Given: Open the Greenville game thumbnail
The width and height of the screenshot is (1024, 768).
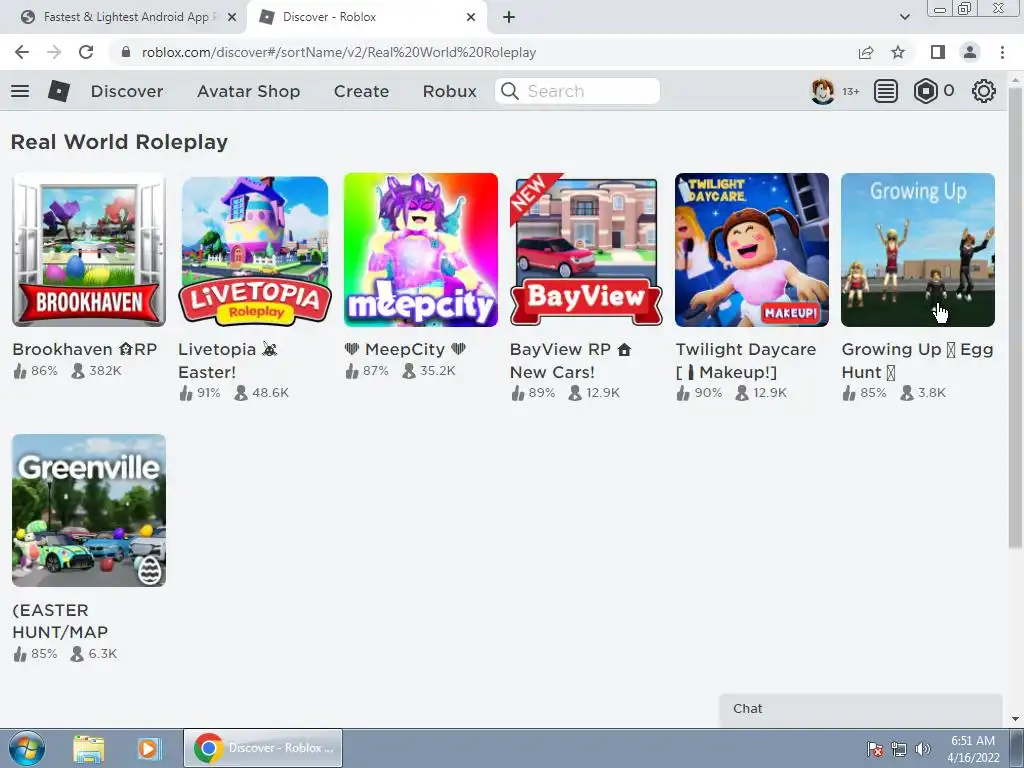Looking at the screenshot, I should (89, 510).
